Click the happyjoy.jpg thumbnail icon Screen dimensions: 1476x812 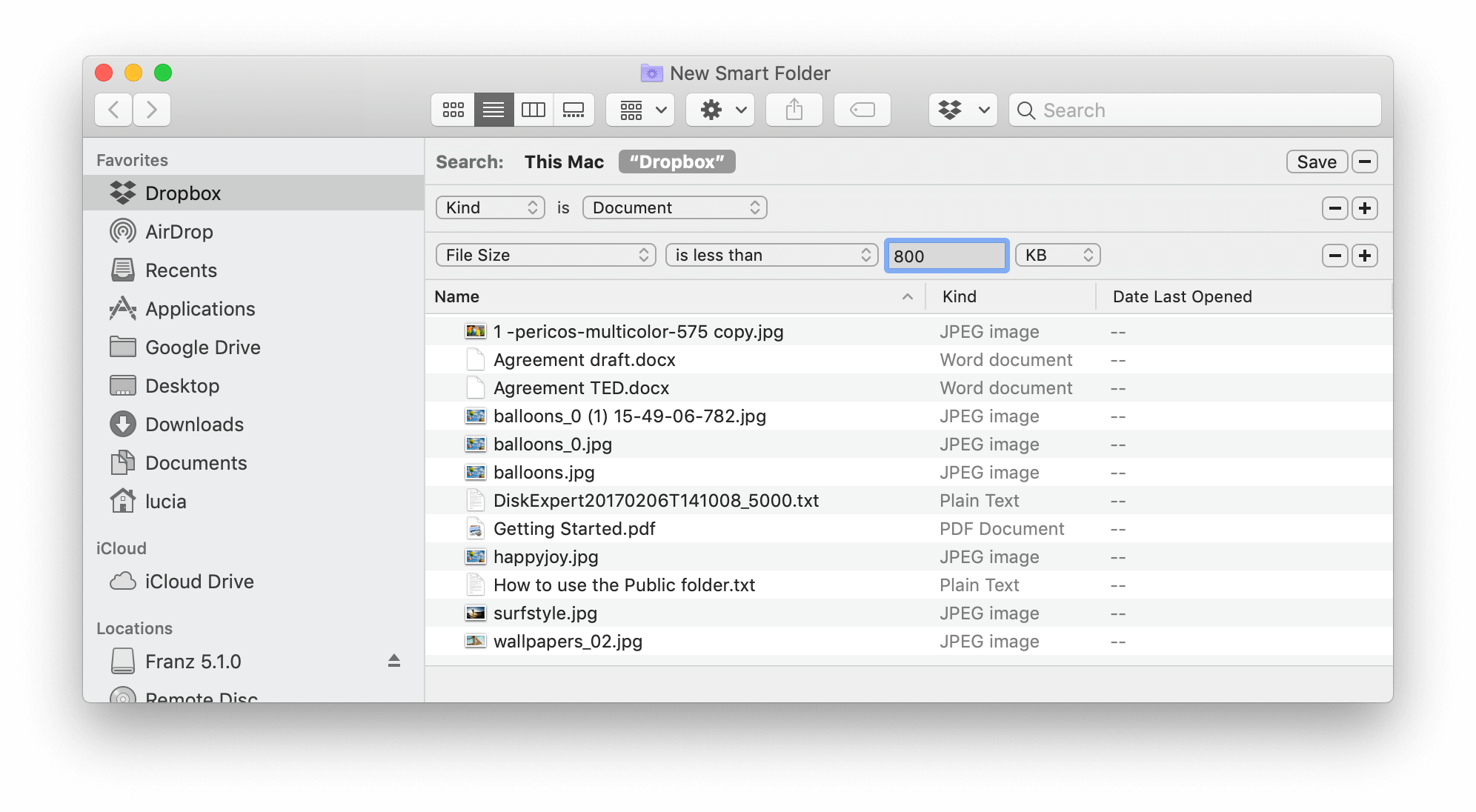point(475,557)
